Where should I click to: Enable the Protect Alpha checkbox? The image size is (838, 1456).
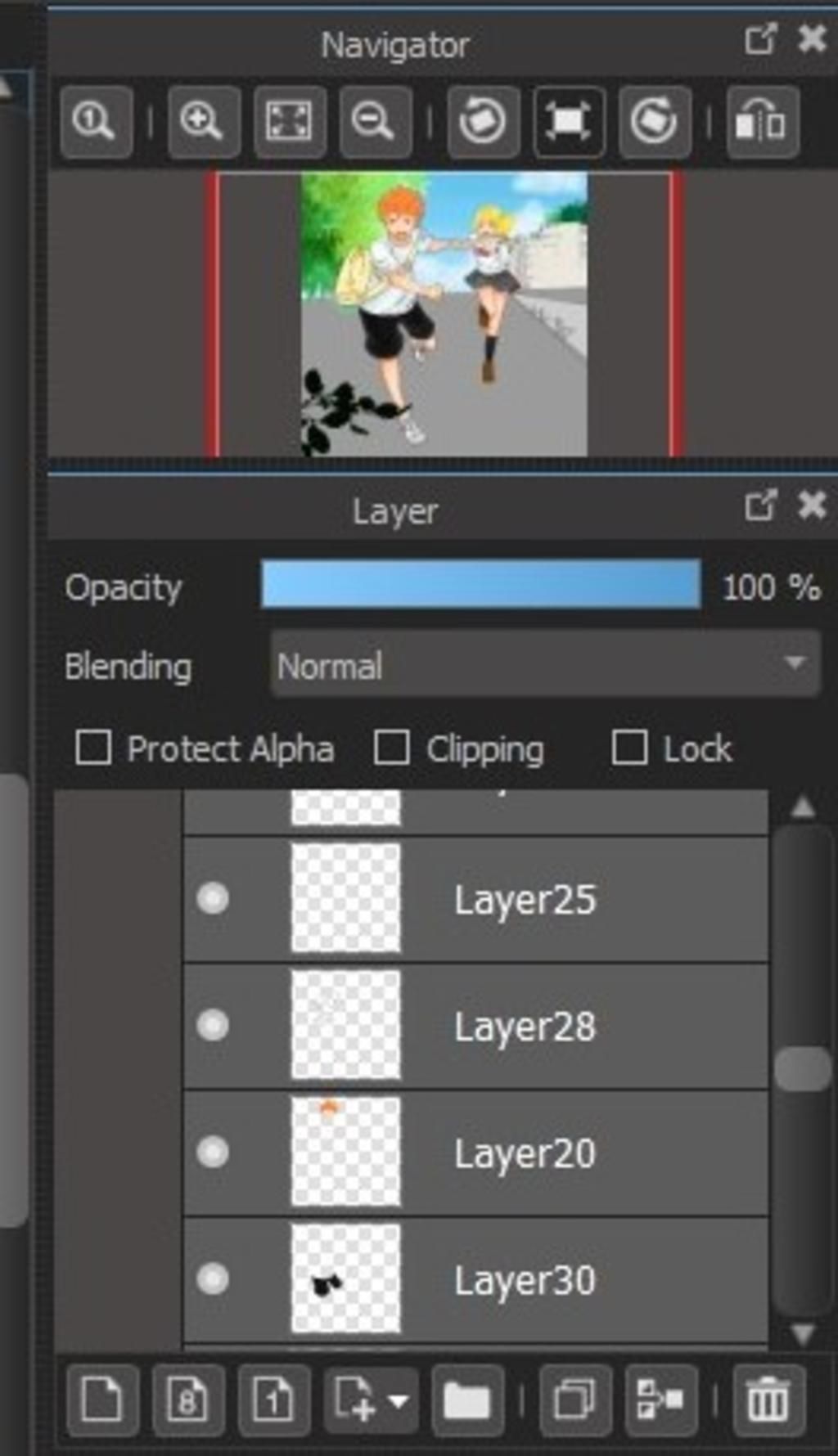click(93, 748)
